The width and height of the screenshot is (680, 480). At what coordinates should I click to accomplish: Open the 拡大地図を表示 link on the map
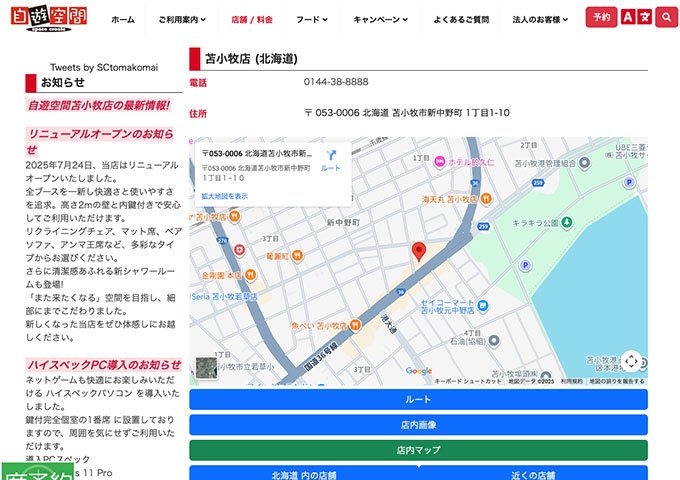[225, 196]
